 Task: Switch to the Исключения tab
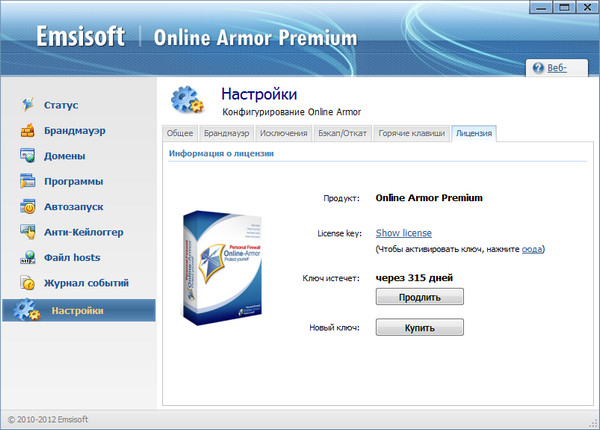283,133
